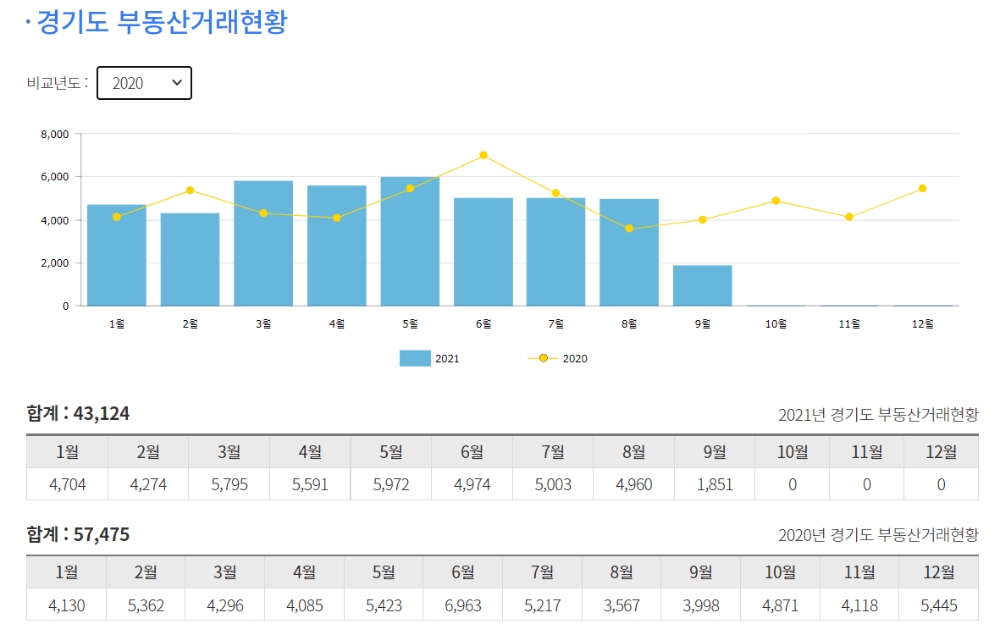
Task: Click the 12월 axis label on the chart
Action: [x=924, y=323]
